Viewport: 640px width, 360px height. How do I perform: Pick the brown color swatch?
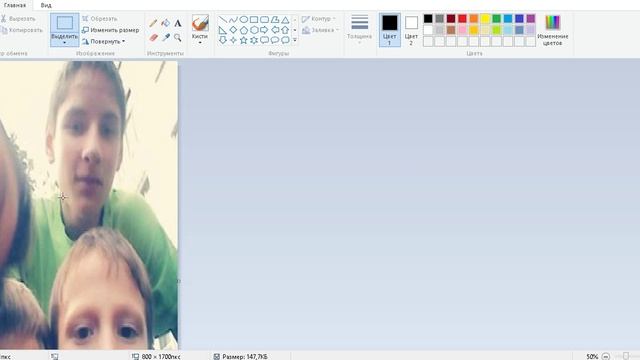point(451,30)
